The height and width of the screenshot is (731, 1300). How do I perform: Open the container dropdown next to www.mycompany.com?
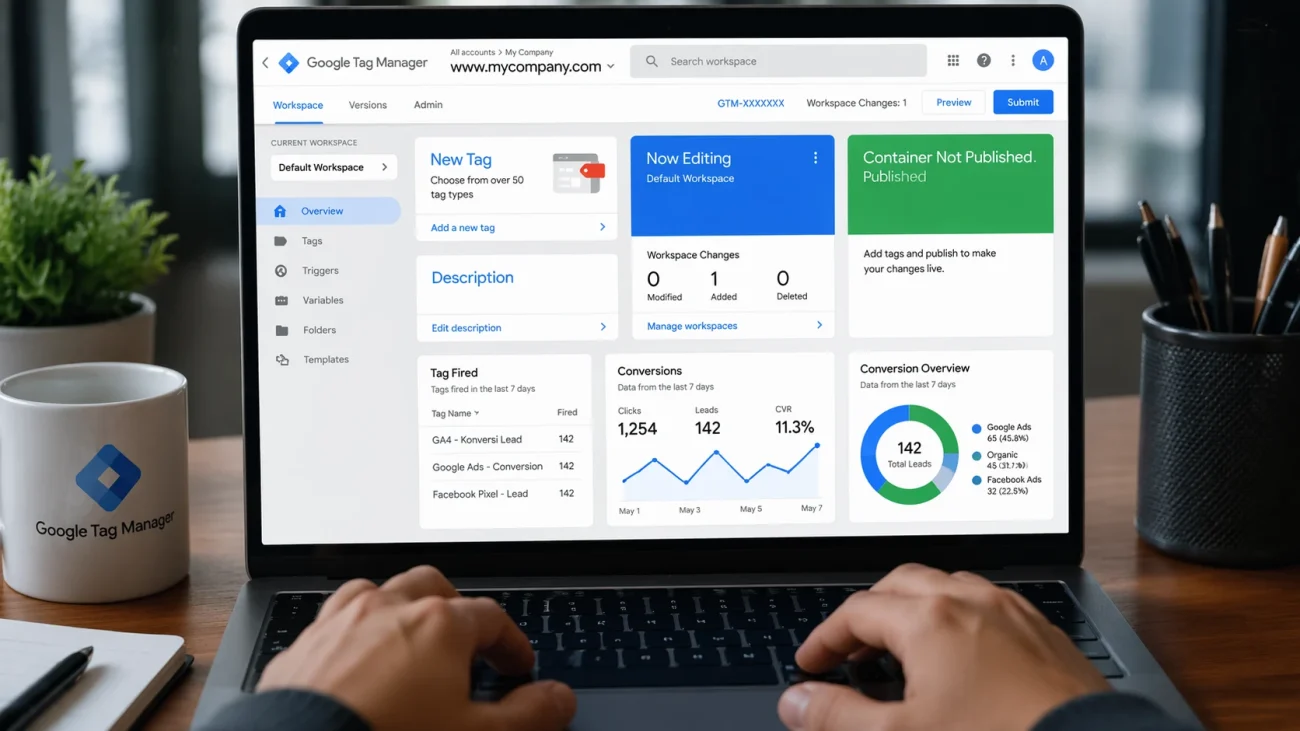click(611, 67)
